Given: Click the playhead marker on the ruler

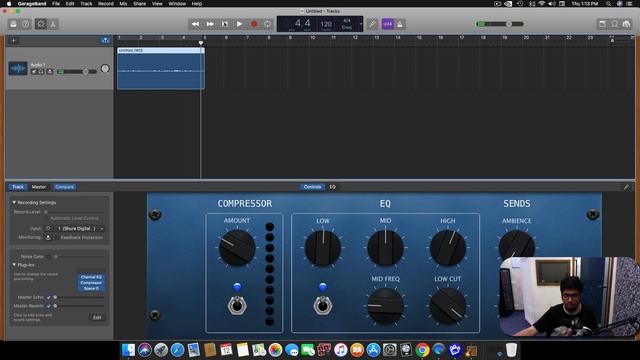Looking at the screenshot, I should (x=200, y=42).
